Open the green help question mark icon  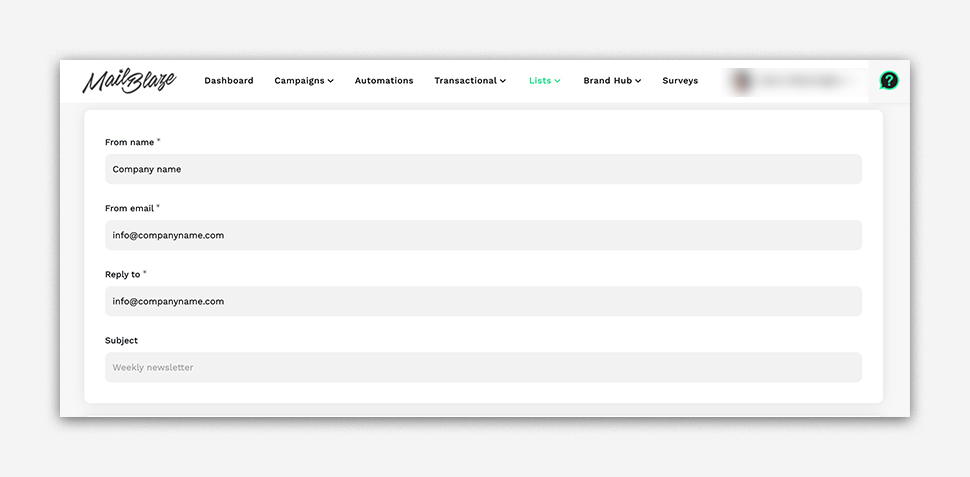(889, 80)
